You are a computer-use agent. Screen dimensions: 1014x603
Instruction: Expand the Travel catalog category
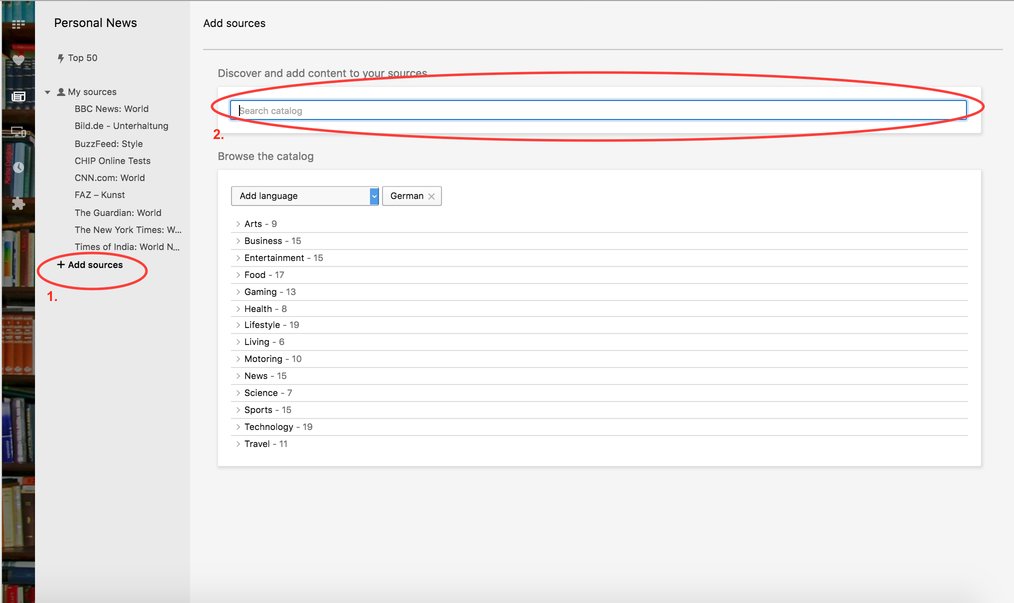point(257,444)
